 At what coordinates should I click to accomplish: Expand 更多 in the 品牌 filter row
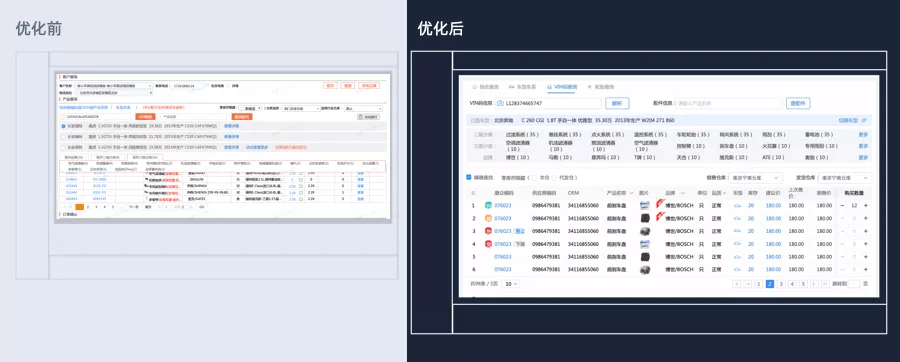point(863,158)
